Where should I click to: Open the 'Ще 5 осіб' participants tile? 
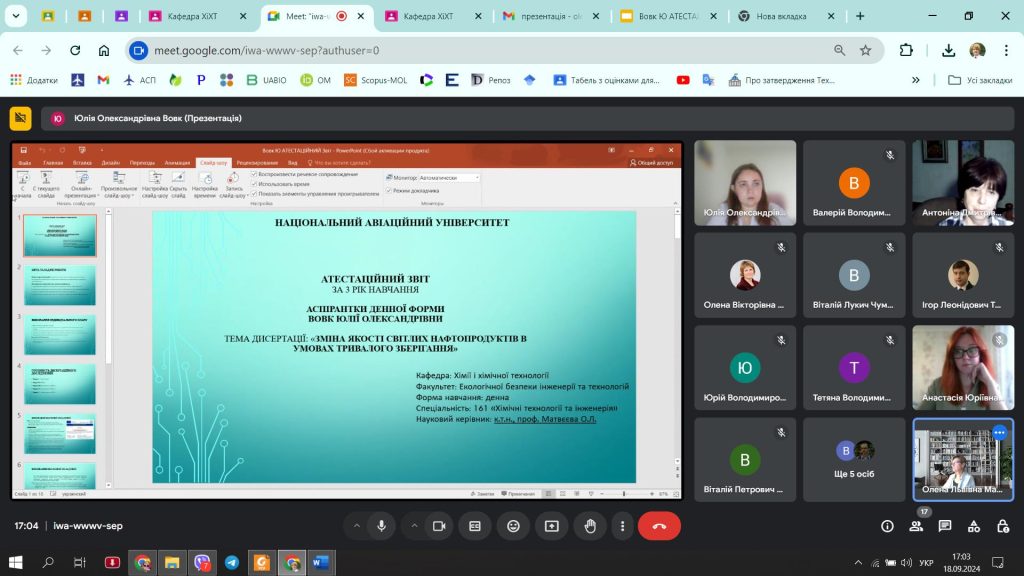854,459
